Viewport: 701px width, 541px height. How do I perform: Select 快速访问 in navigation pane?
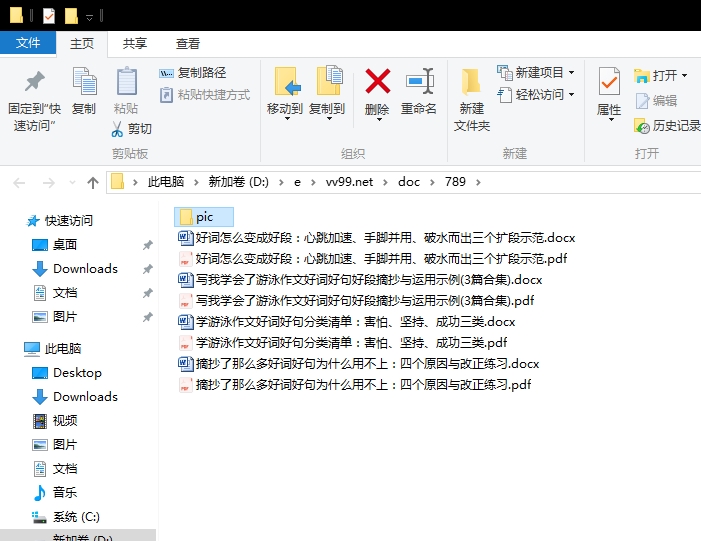(59, 221)
